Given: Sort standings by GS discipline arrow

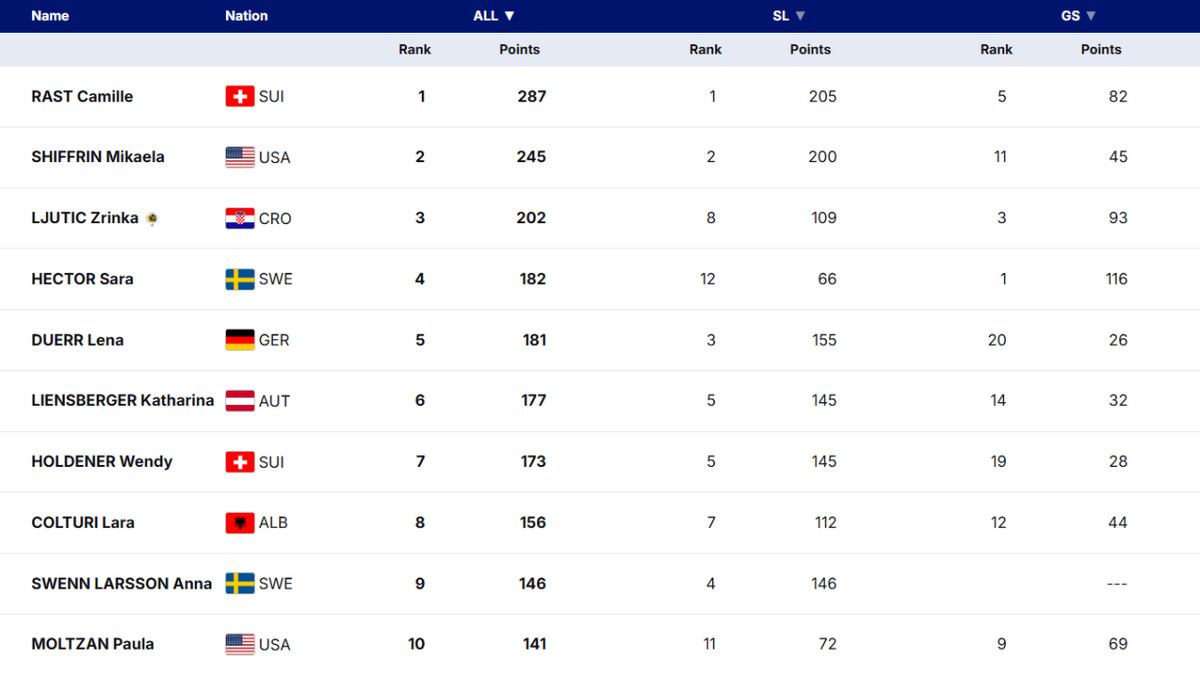Looking at the screenshot, I should (x=1091, y=16).
